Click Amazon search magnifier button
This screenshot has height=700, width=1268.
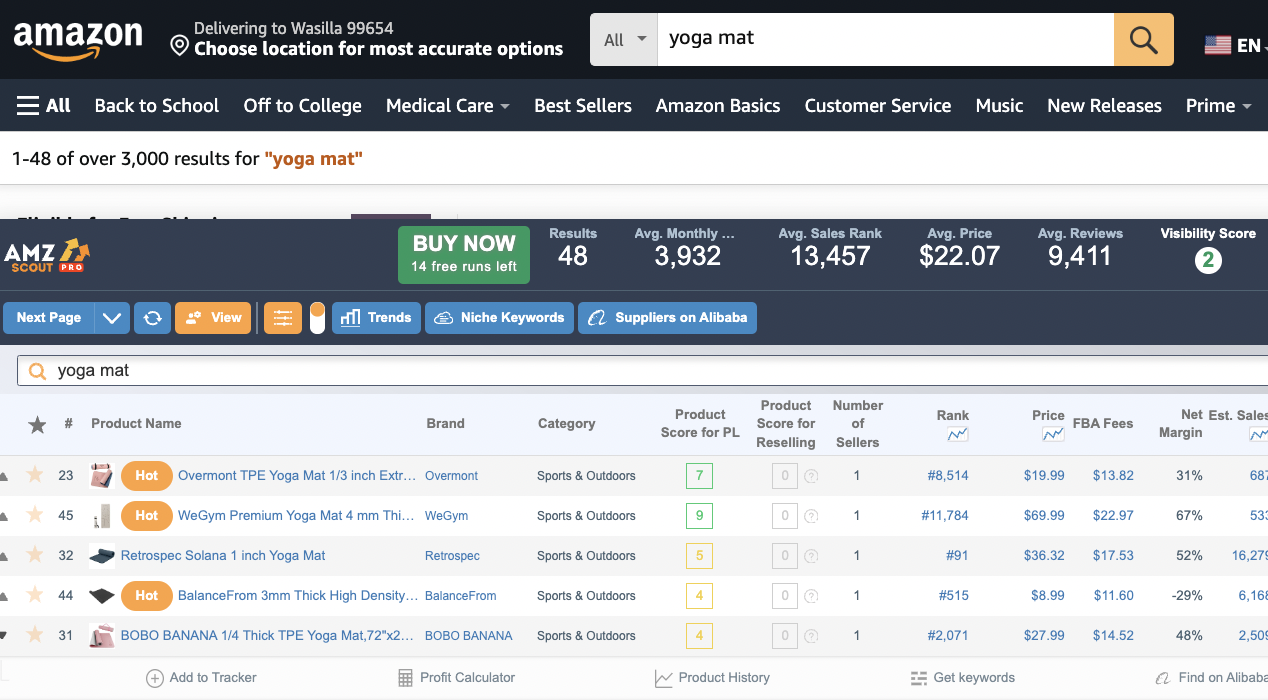[x=1143, y=40]
